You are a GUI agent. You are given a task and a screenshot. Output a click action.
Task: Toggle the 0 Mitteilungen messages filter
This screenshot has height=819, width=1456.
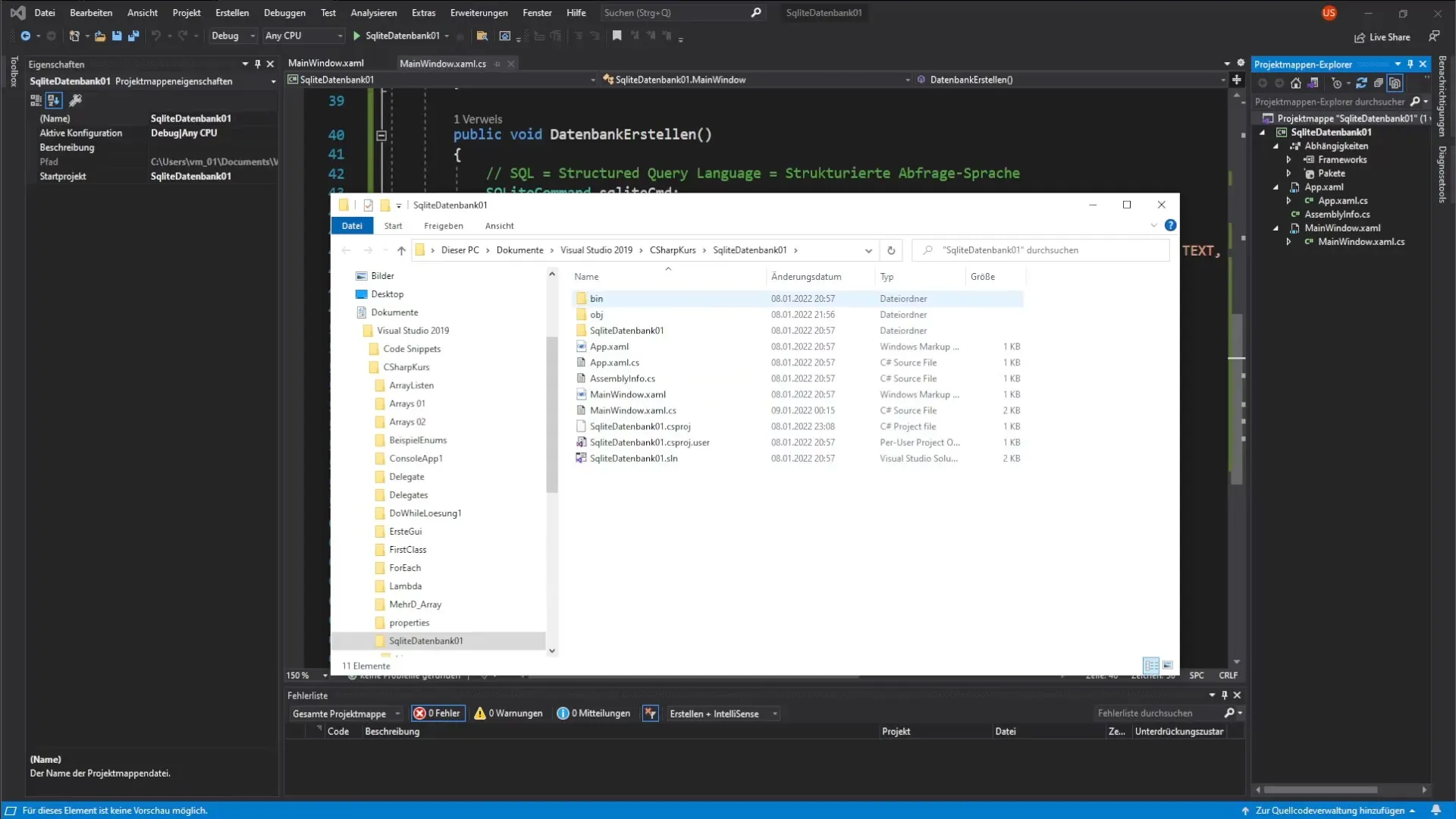(x=594, y=714)
